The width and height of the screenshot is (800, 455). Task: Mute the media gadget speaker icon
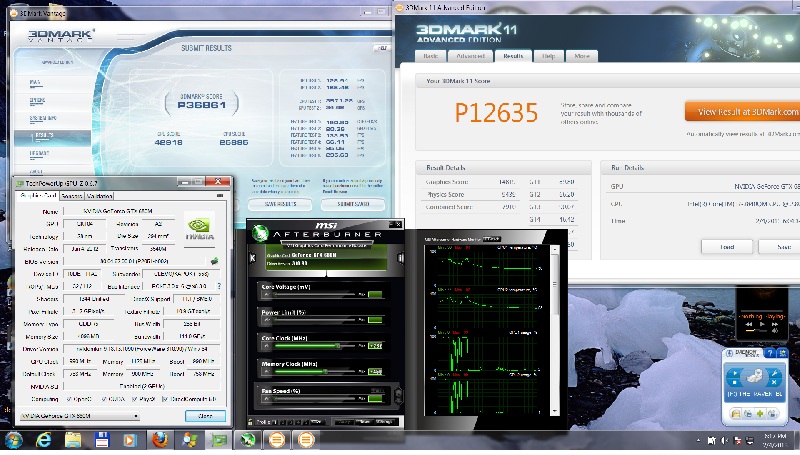pos(776,332)
